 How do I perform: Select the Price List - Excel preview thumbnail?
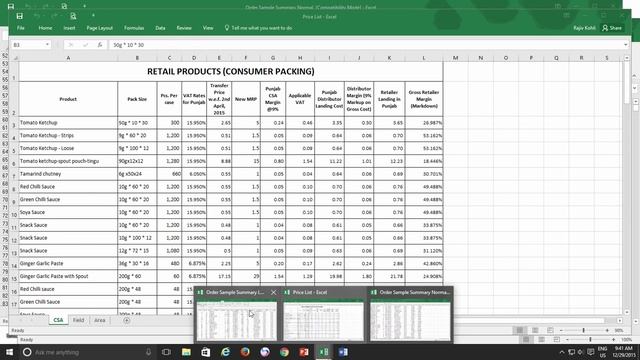(323, 321)
